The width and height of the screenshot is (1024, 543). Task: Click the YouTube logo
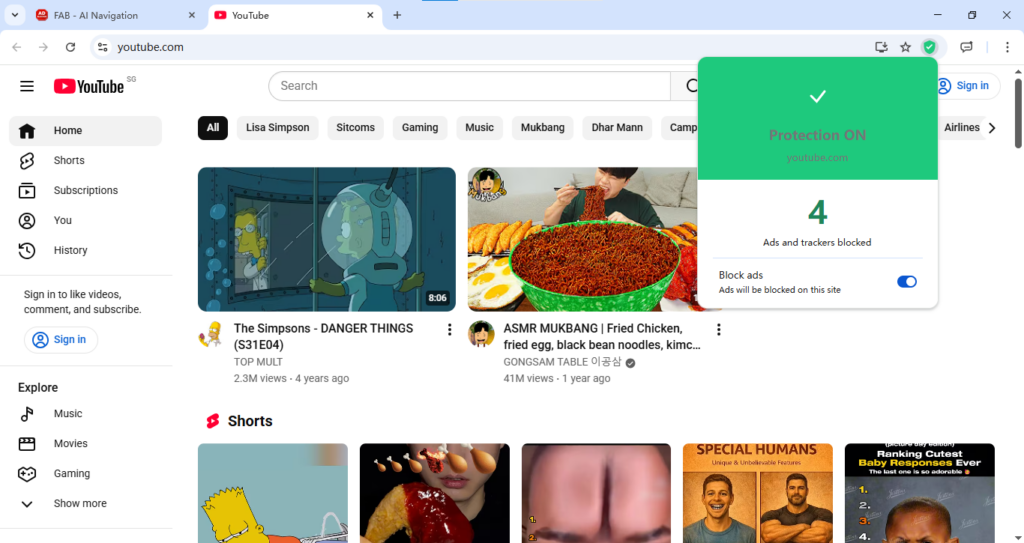(89, 86)
